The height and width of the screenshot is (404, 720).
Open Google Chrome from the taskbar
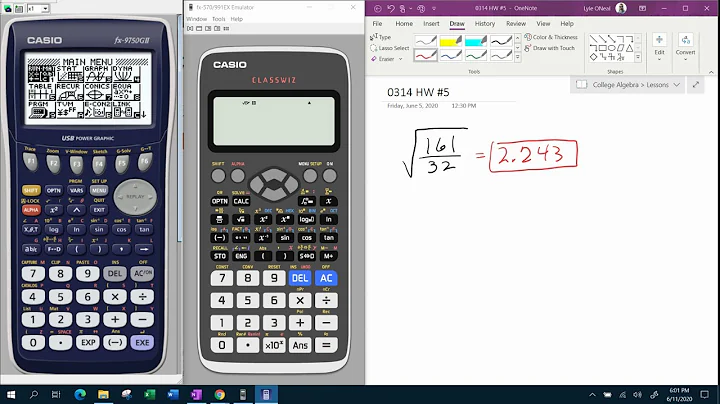click(x=219, y=394)
